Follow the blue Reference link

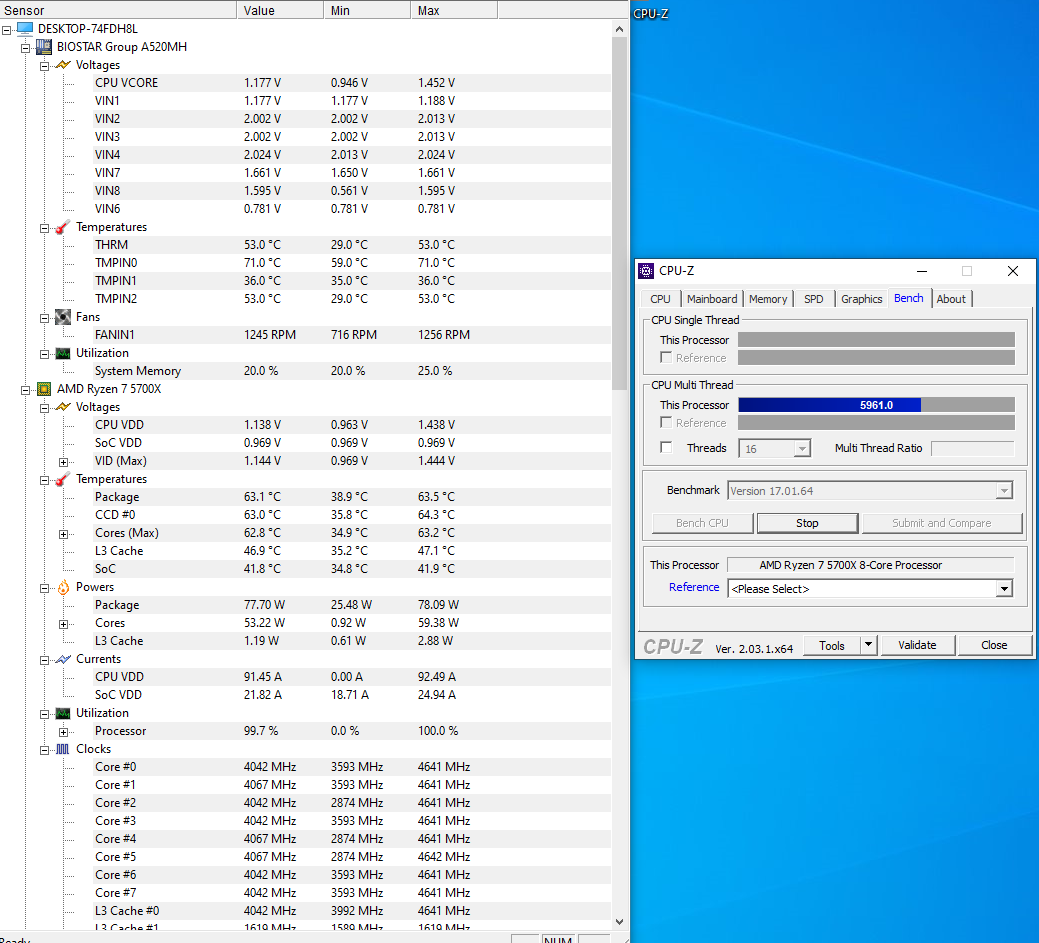click(694, 587)
